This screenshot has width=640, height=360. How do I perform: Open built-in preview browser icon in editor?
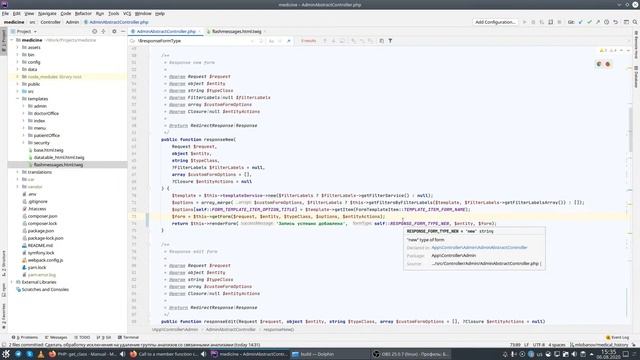[x=599, y=64]
